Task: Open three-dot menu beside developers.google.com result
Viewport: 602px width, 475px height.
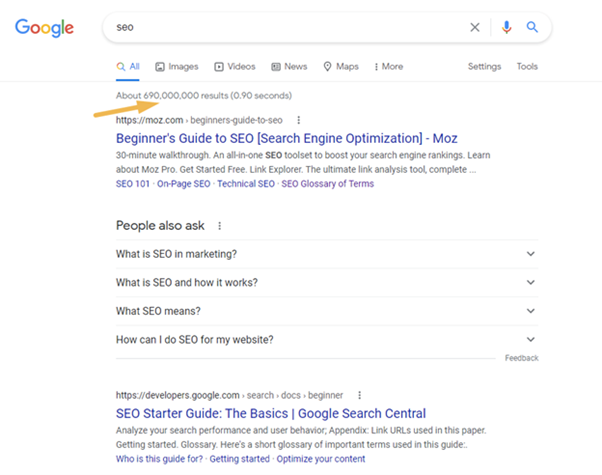Action: 360,395
